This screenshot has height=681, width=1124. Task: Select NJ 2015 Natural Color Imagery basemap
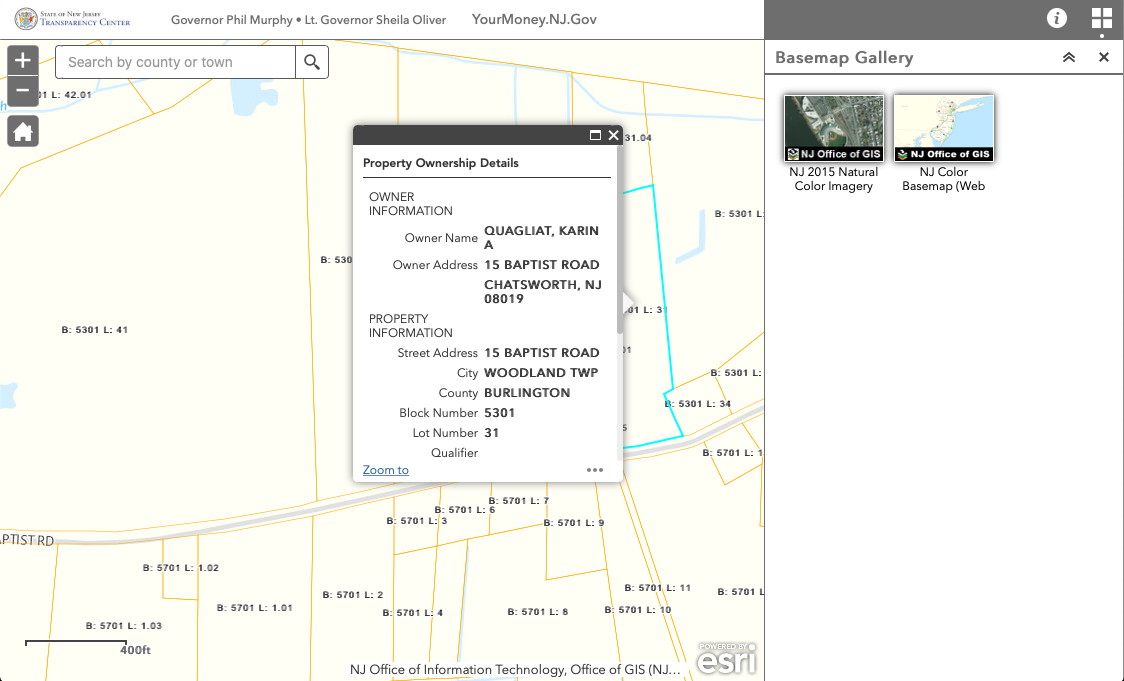coord(834,128)
